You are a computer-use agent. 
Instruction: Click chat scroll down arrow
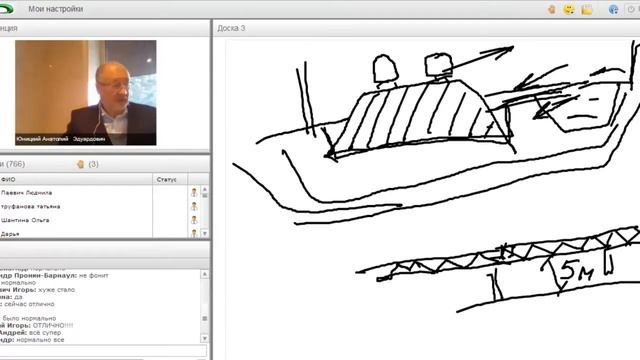[204, 338]
